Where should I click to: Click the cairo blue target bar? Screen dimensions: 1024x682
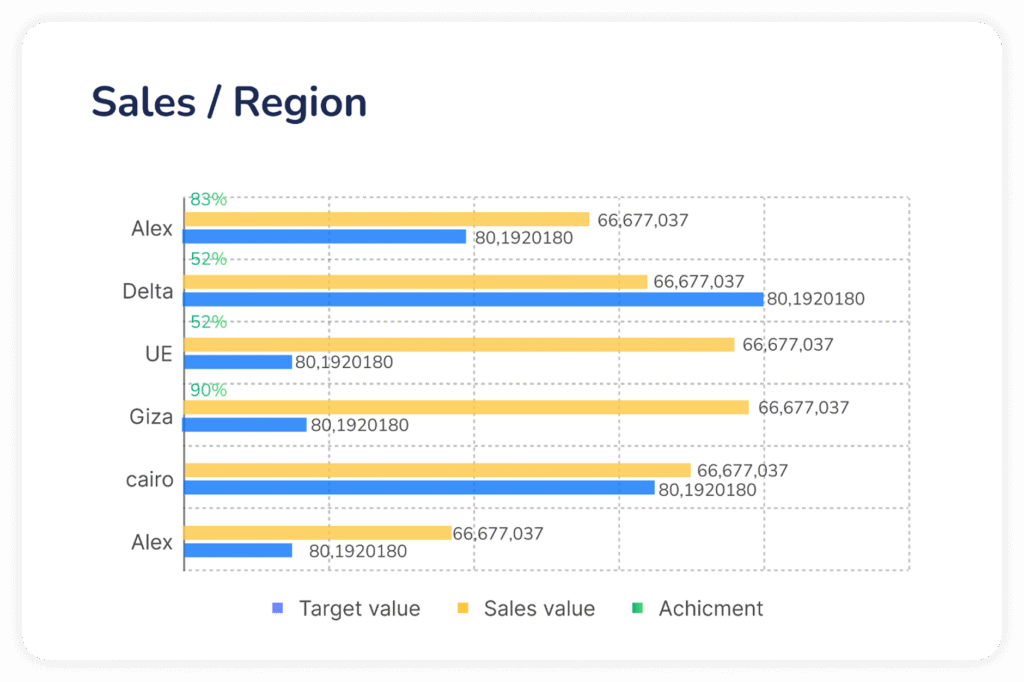pyautogui.click(x=419, y=488)
